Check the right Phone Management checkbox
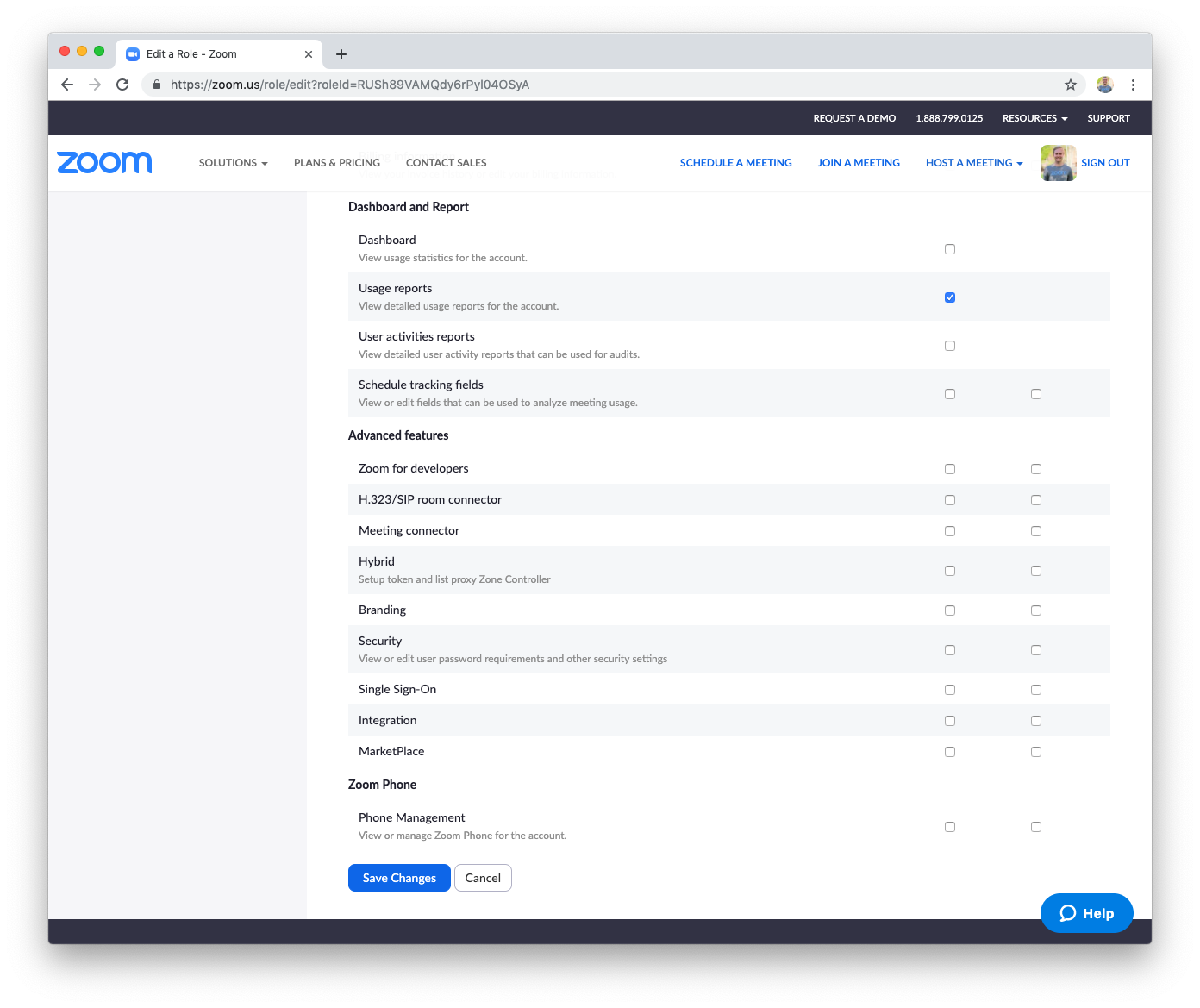This screenshot has height=1008, width=1200. (1036, 827)
